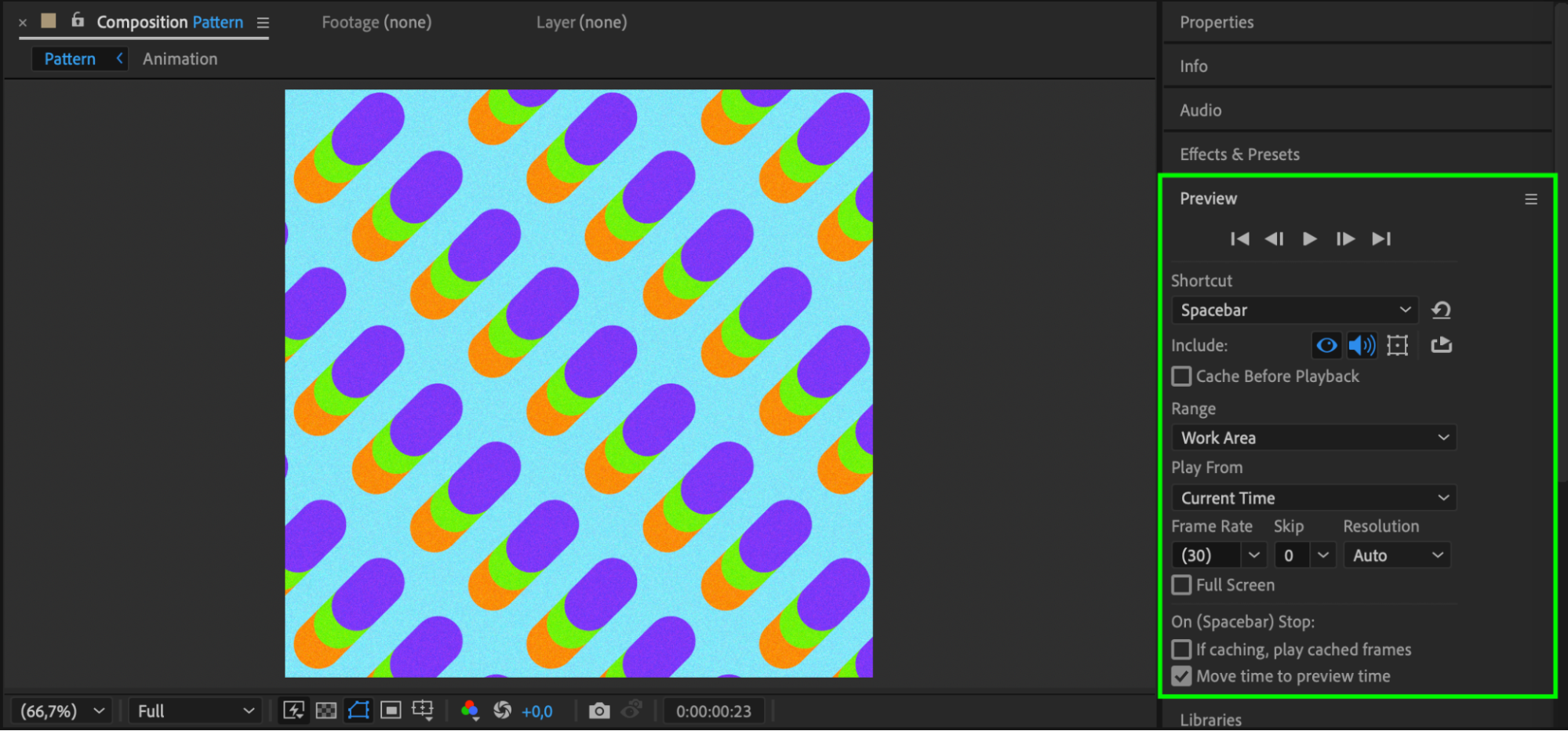Viewport: 1568px width, 731px height.
Task: Enable the Full Screen checkbox
Action: pyautogui.click(x=1181, y=585)
